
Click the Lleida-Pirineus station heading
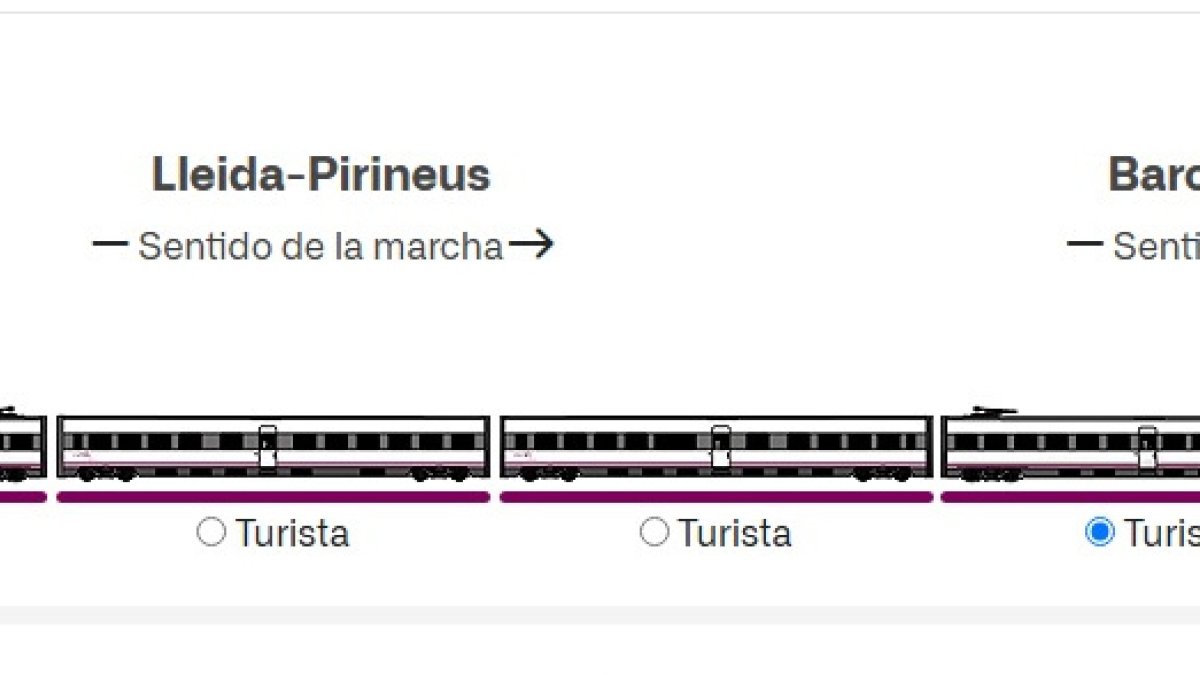click(321, 175)
